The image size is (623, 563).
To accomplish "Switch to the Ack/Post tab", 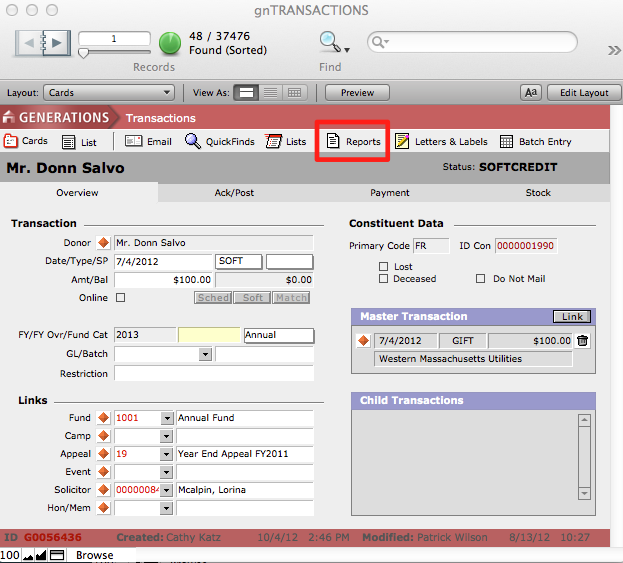I will pyautogui.click(x=234, y=193).
